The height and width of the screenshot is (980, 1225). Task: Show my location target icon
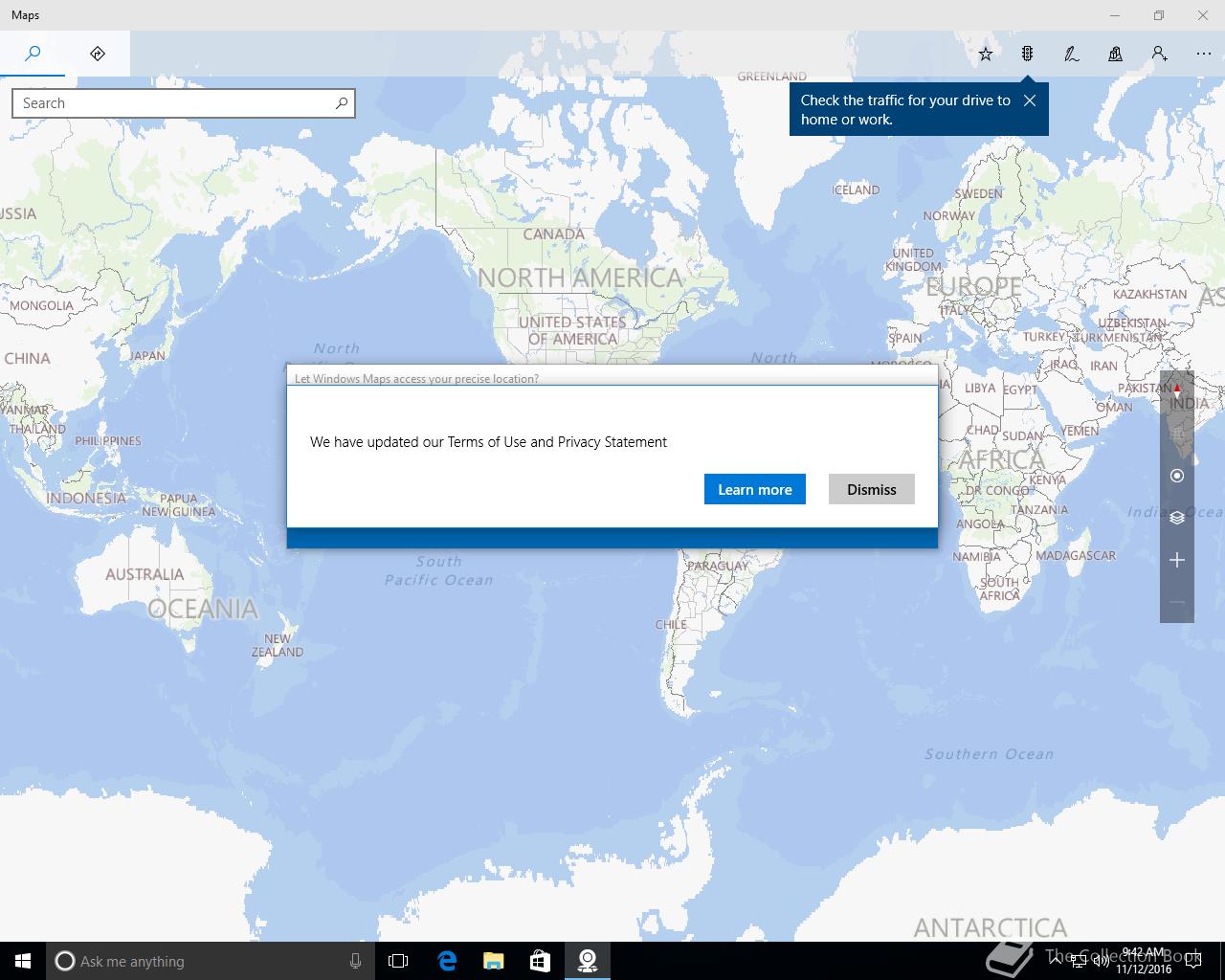(1177, 476)
